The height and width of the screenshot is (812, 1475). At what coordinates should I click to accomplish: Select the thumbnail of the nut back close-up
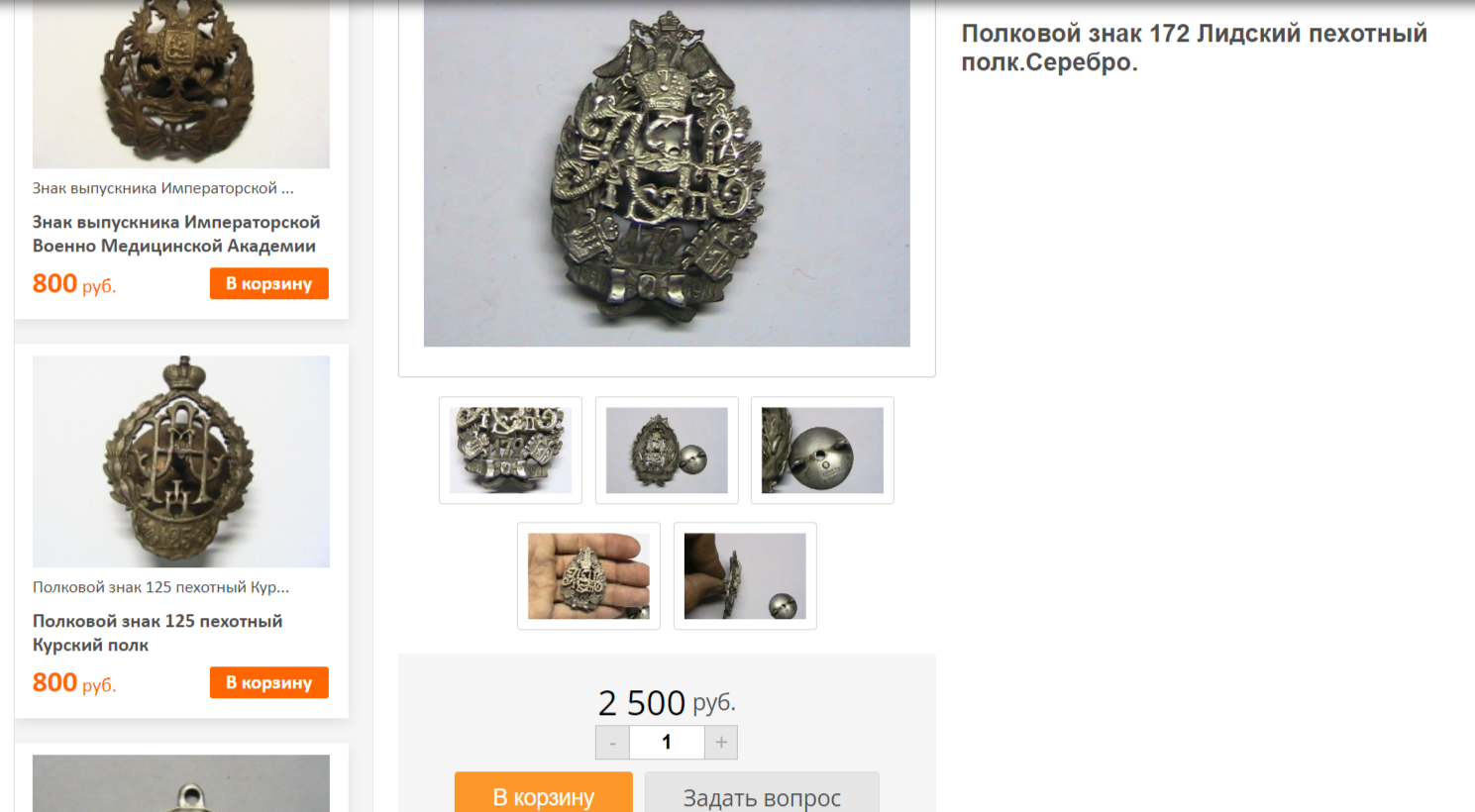[x=822, y=451]
